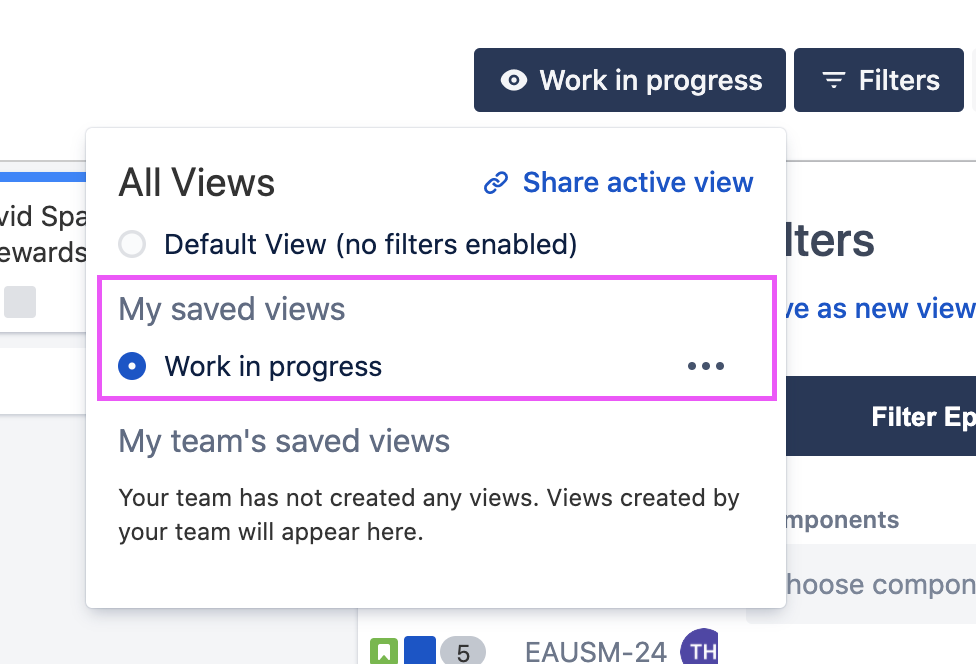Click the Share active view link

[637, 183]
